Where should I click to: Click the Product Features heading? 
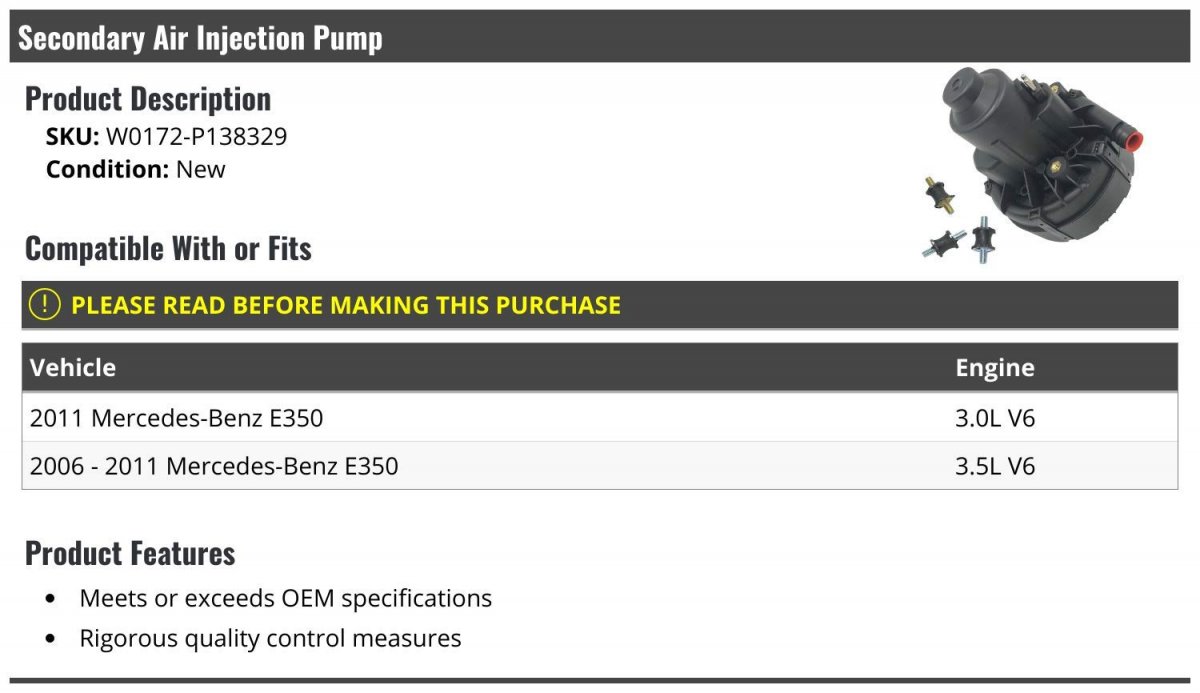coord(130,553)
